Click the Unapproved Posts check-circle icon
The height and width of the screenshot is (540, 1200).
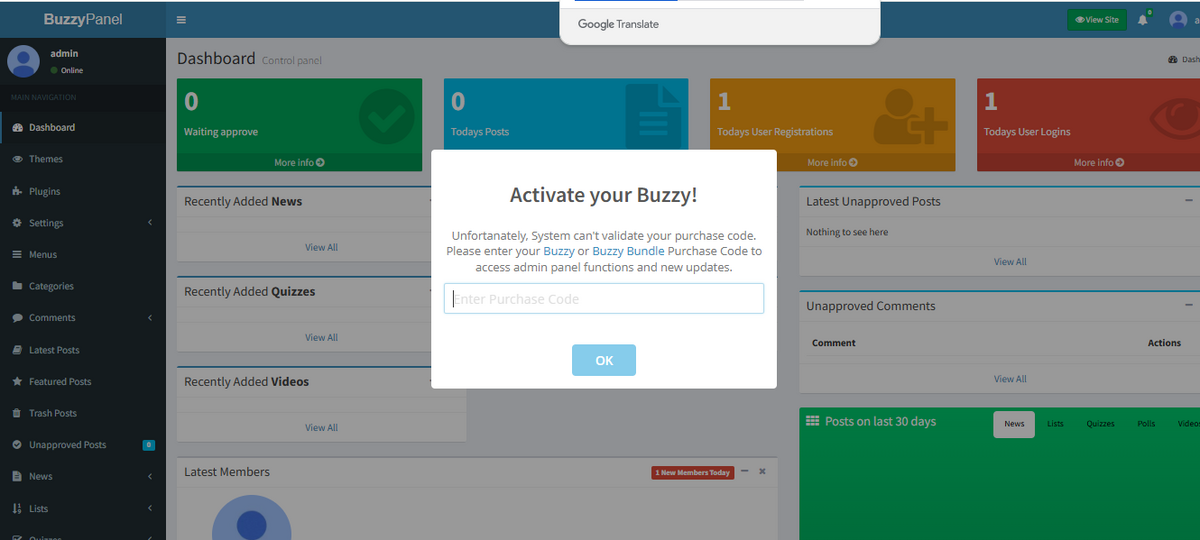tap(17, 445)
